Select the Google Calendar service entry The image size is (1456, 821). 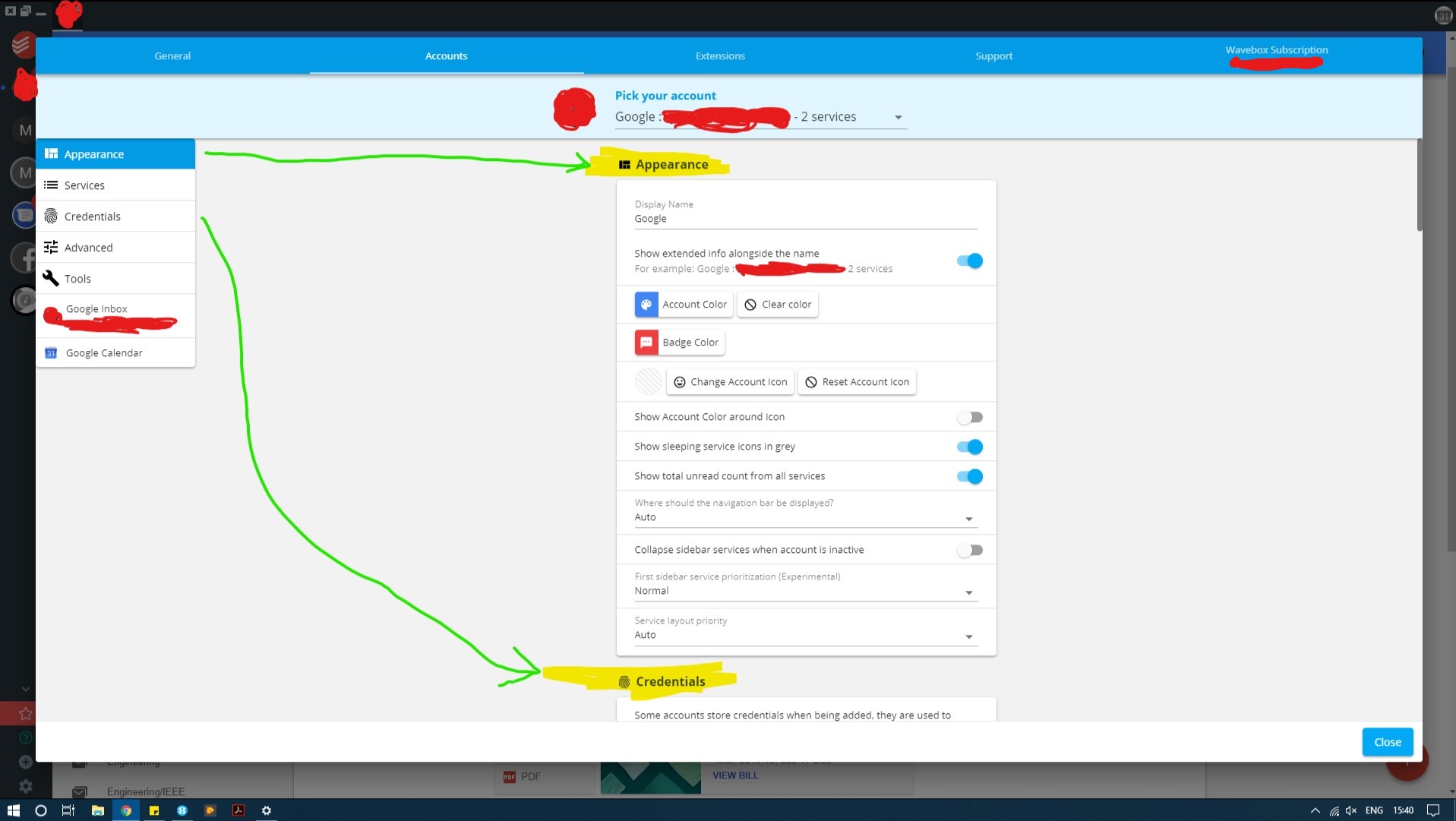103,352
